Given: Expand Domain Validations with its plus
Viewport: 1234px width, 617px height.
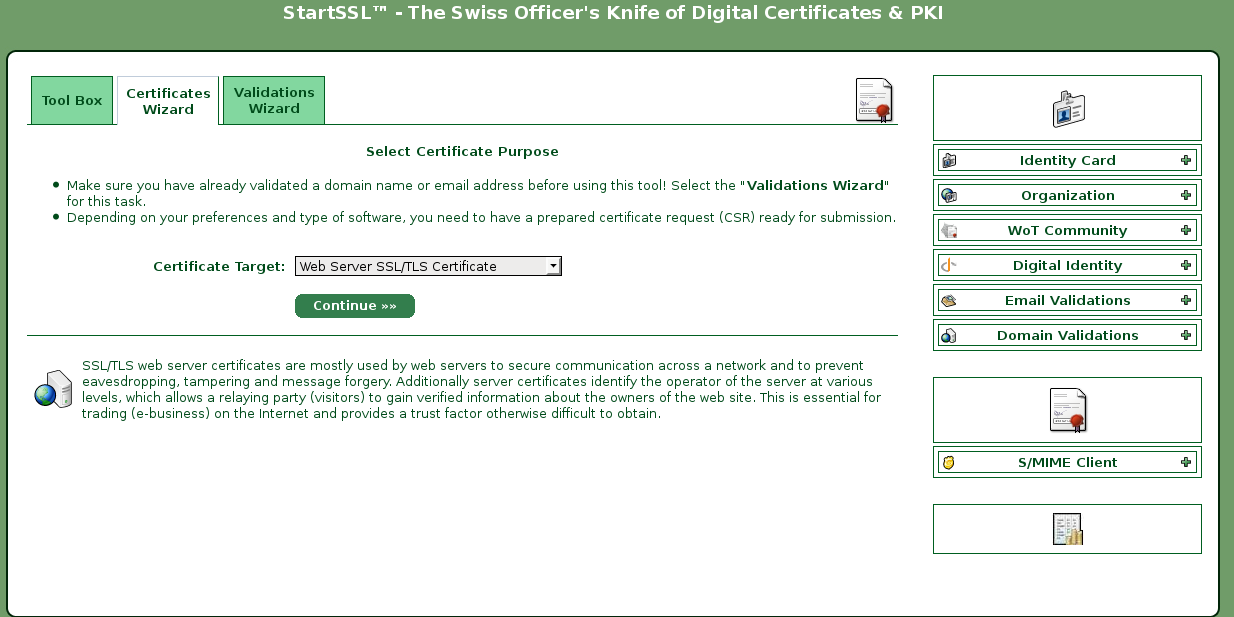Looking at the screenshot, I should pyautogui.click(x=1186, y=335).
